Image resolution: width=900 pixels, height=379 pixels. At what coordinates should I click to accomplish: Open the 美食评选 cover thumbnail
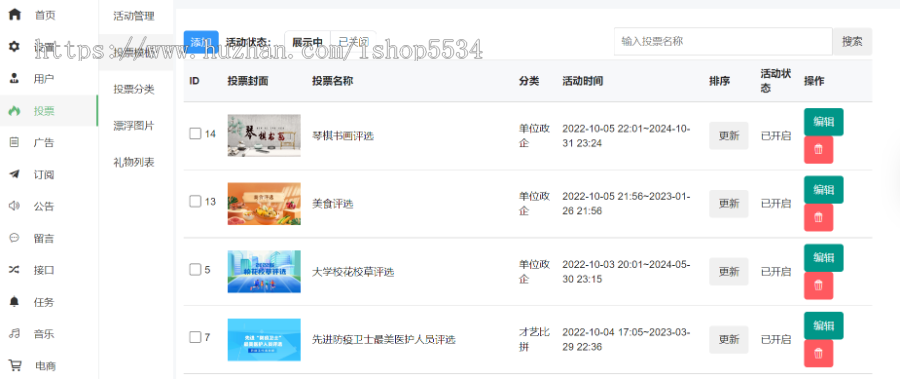pos(264,203)
